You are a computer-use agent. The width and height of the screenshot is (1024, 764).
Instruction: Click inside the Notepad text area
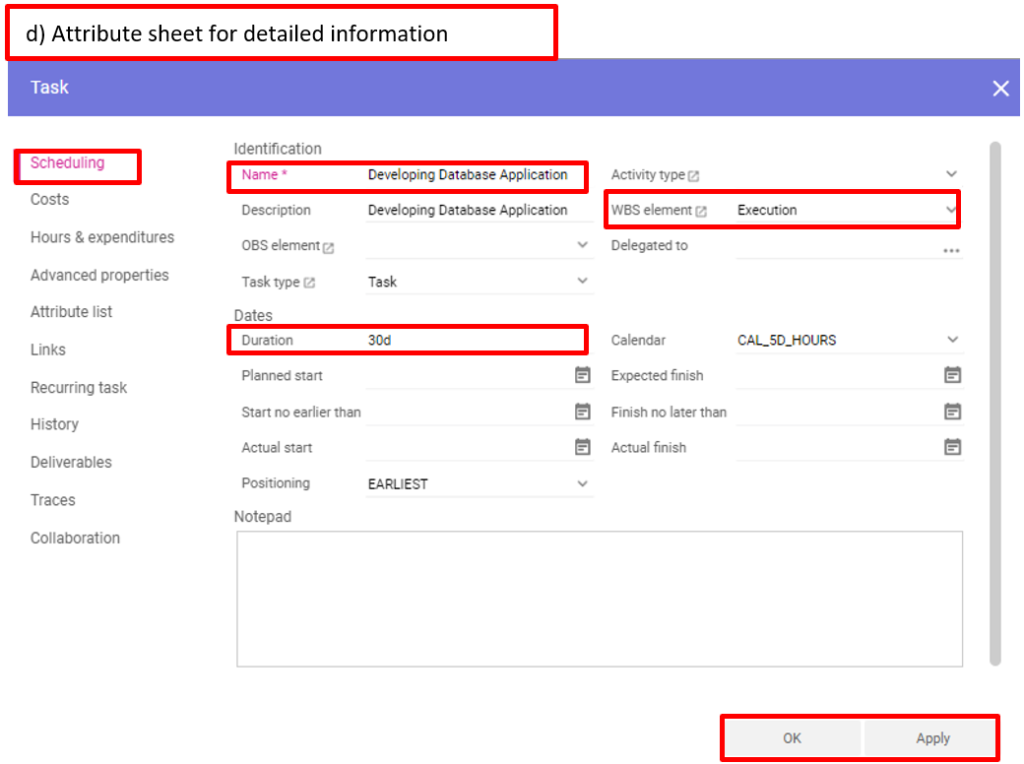599,598
